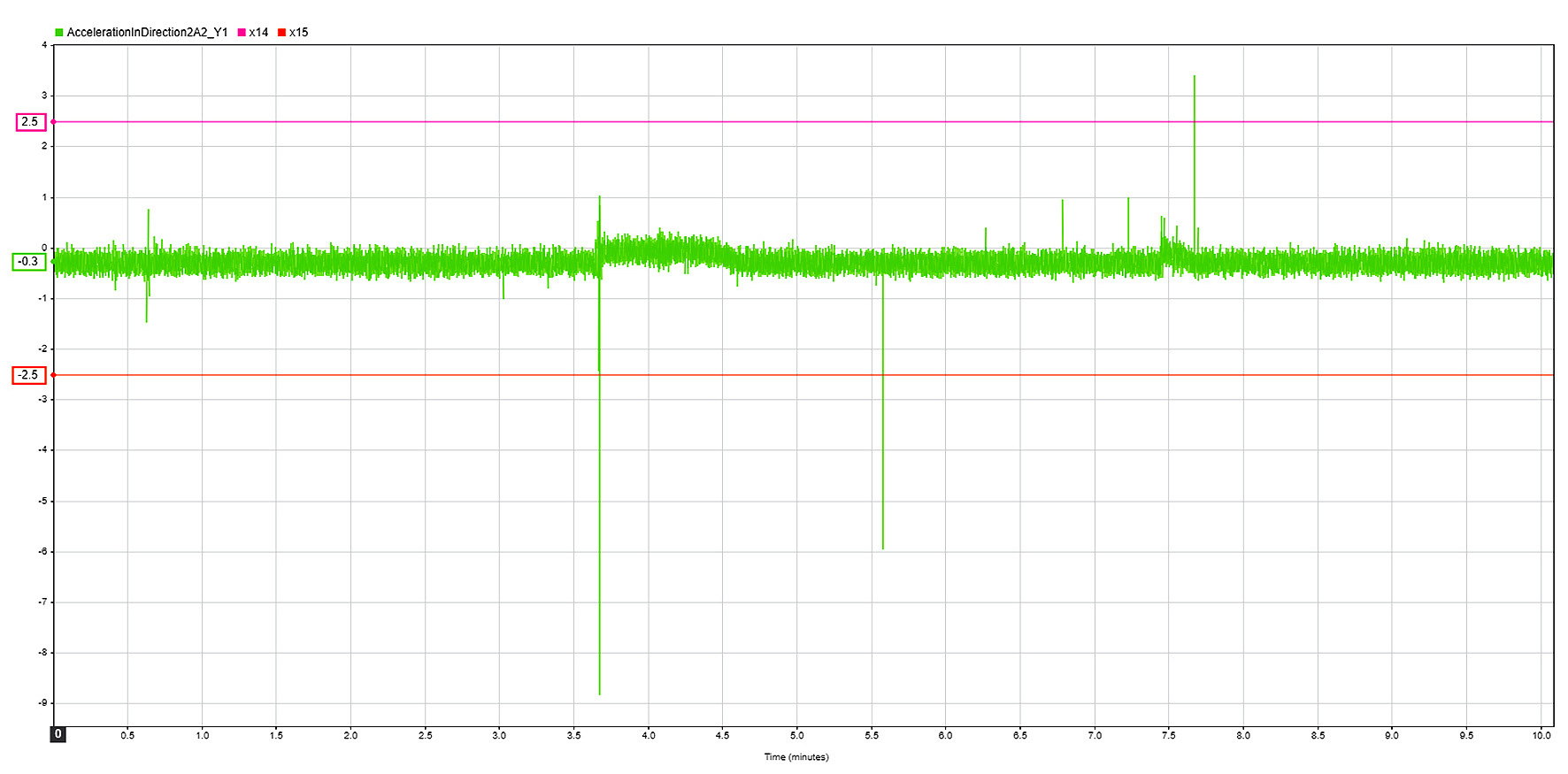Click the 4 tick label on vertical axis
The image size is (1568, 774).
pos(44,45)
